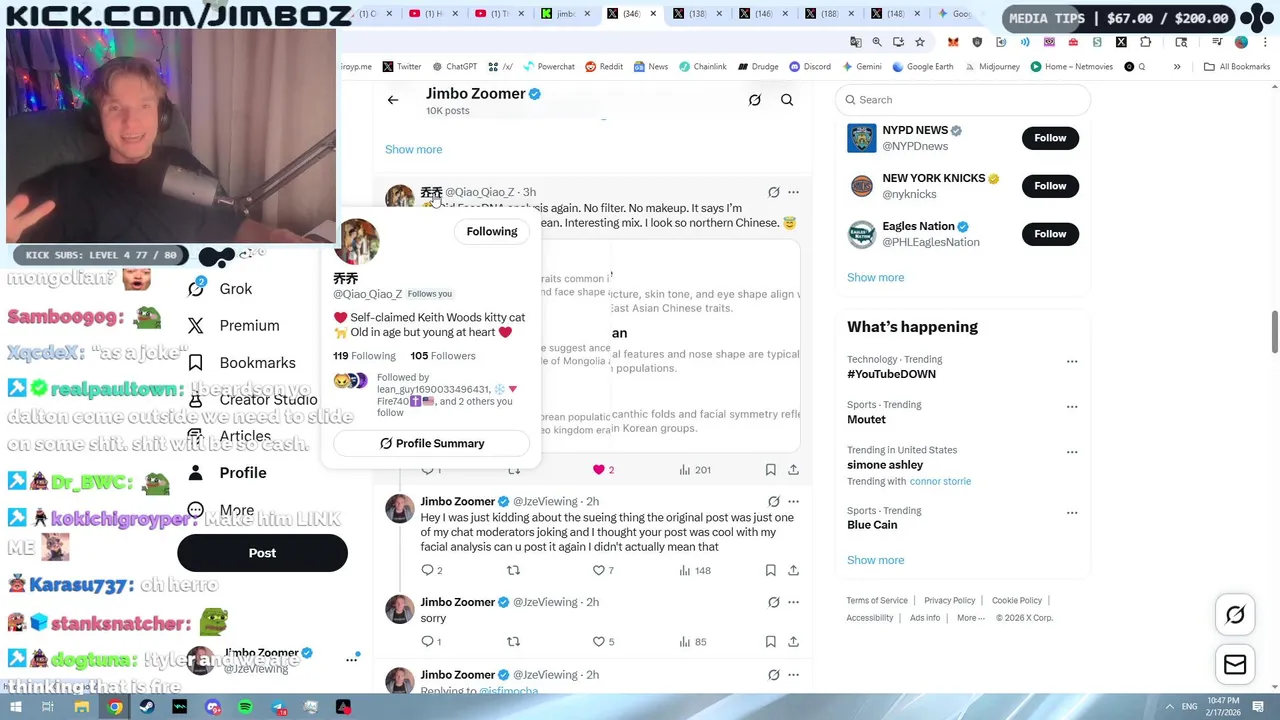
Task: Open three-dot menu on Qiao Qiao post
Action: (x=793, y=192)
